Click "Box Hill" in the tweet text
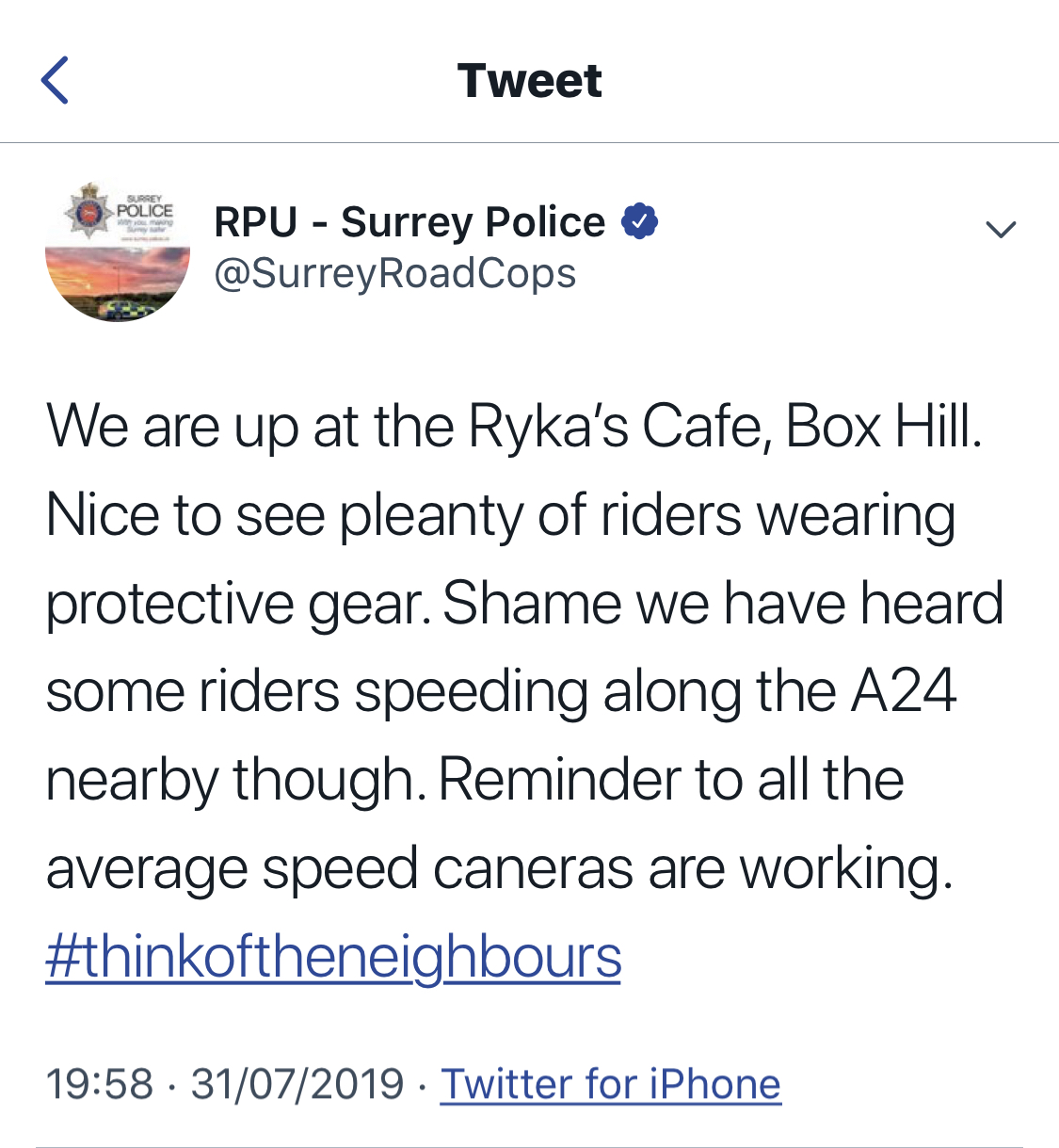 click(x=883, y=427)
